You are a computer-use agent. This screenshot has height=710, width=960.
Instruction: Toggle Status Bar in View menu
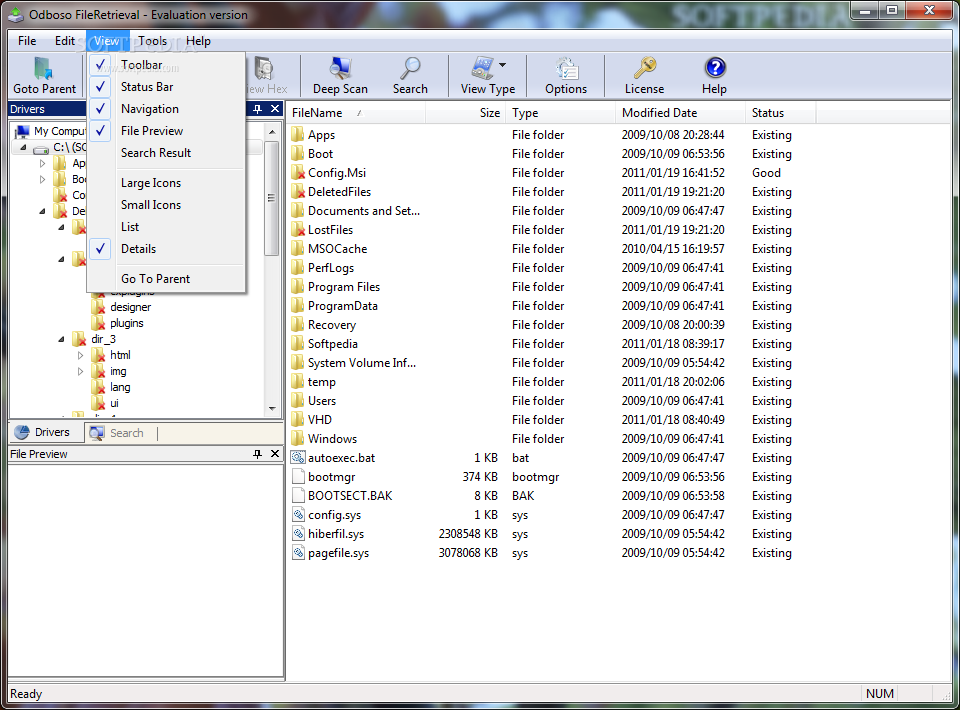[166, 86]
